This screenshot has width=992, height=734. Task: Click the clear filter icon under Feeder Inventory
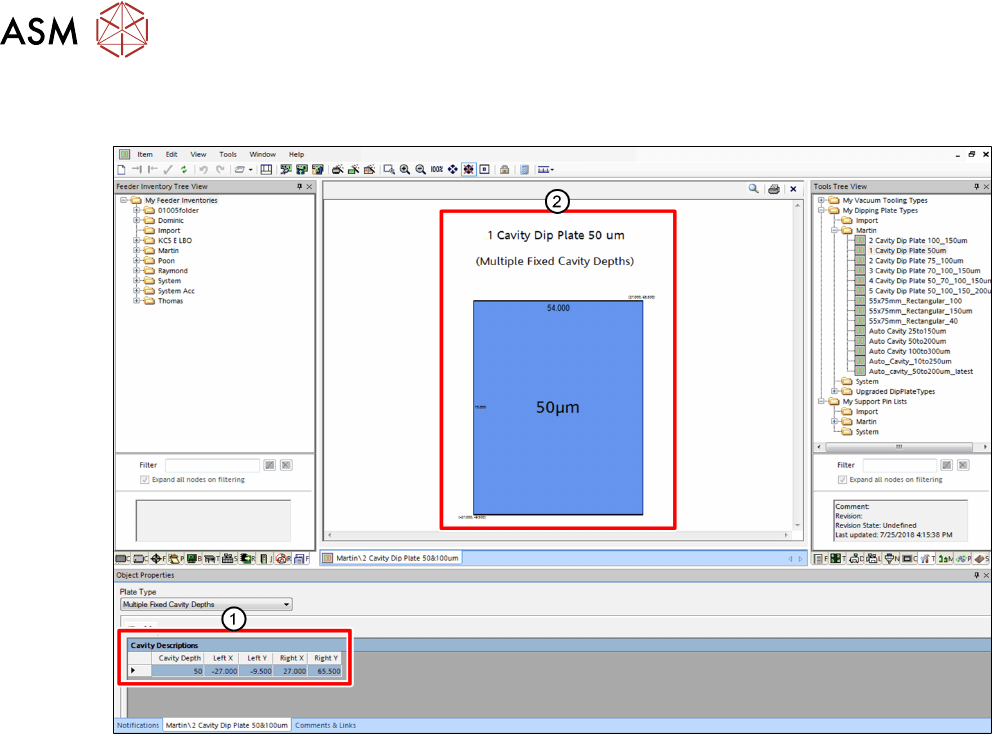tap(287, 465)
